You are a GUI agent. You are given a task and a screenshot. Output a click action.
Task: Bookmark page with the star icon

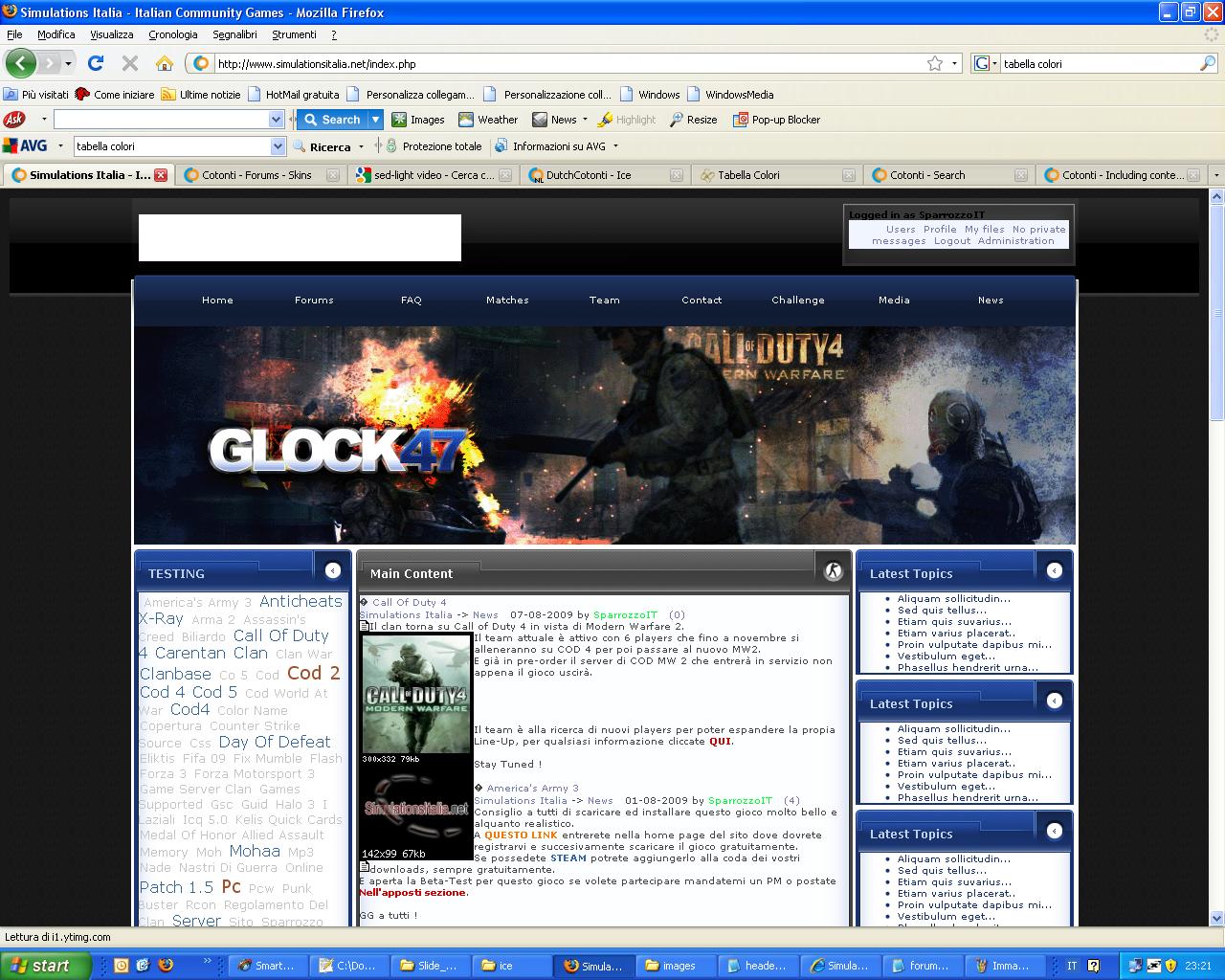pyautogui.click(x=935, y=63)
